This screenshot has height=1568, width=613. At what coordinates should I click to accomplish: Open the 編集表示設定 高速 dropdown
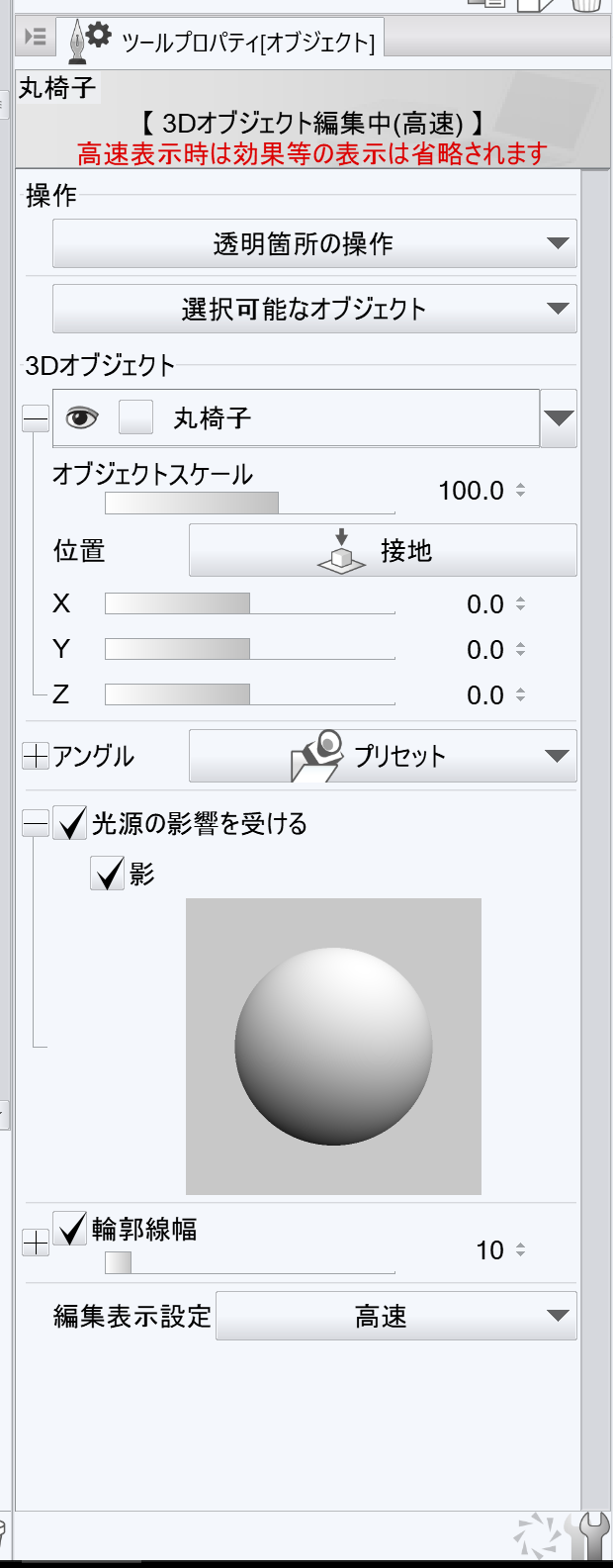(396, 1316)
